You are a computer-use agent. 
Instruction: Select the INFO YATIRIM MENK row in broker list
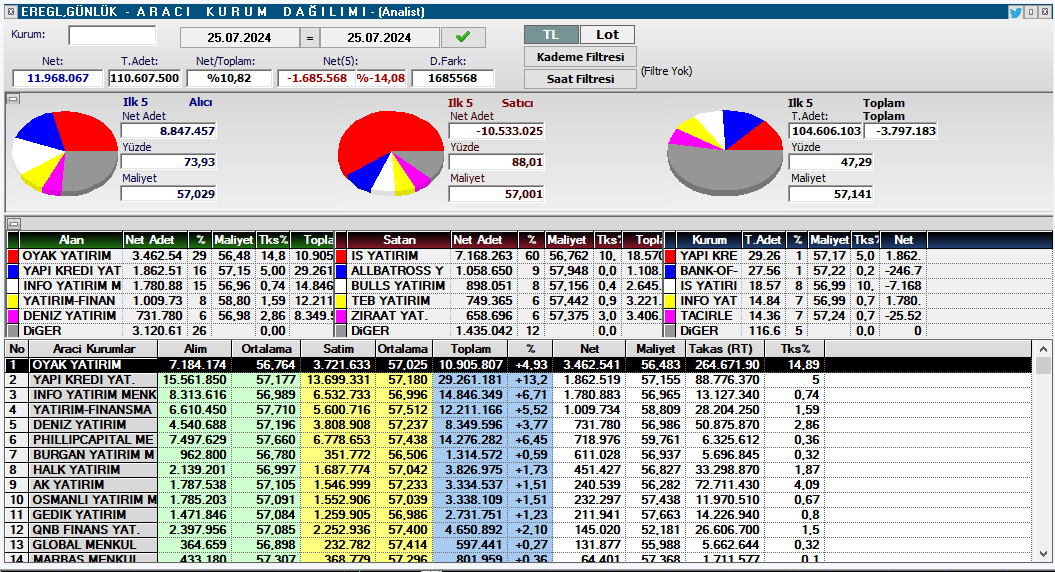518,394
